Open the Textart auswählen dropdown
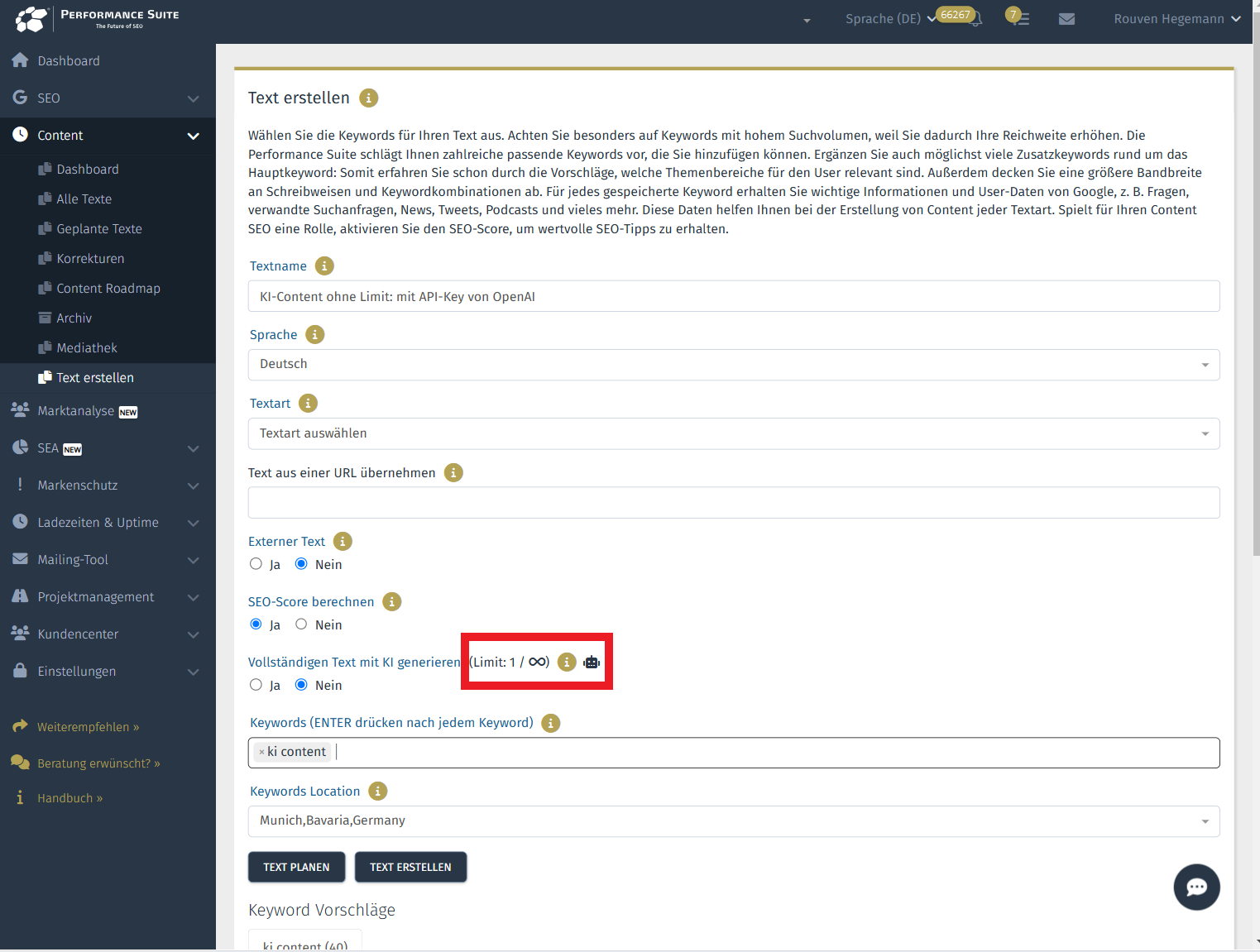Screen dimensions: 1260x952 pos(734,433)
